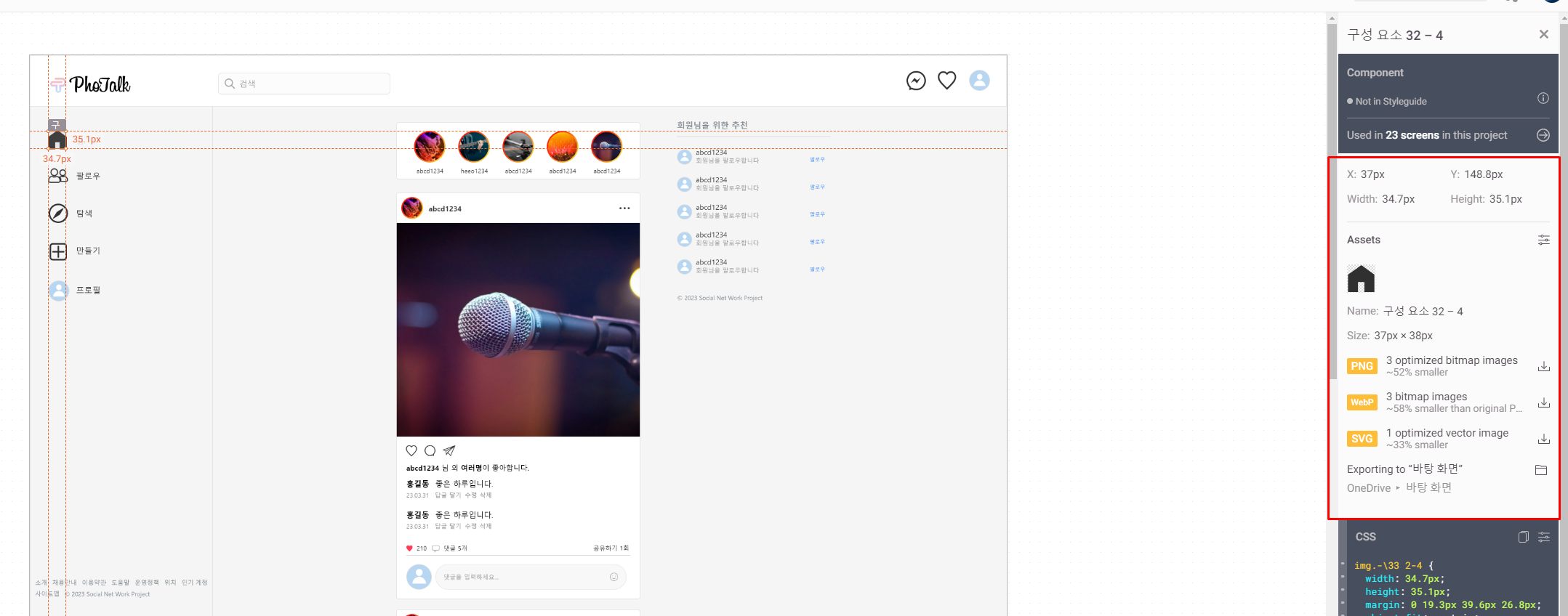This screenshot has width=1568, height=616.
Task: Select the home icon in the sidebar
Action: 57,139
